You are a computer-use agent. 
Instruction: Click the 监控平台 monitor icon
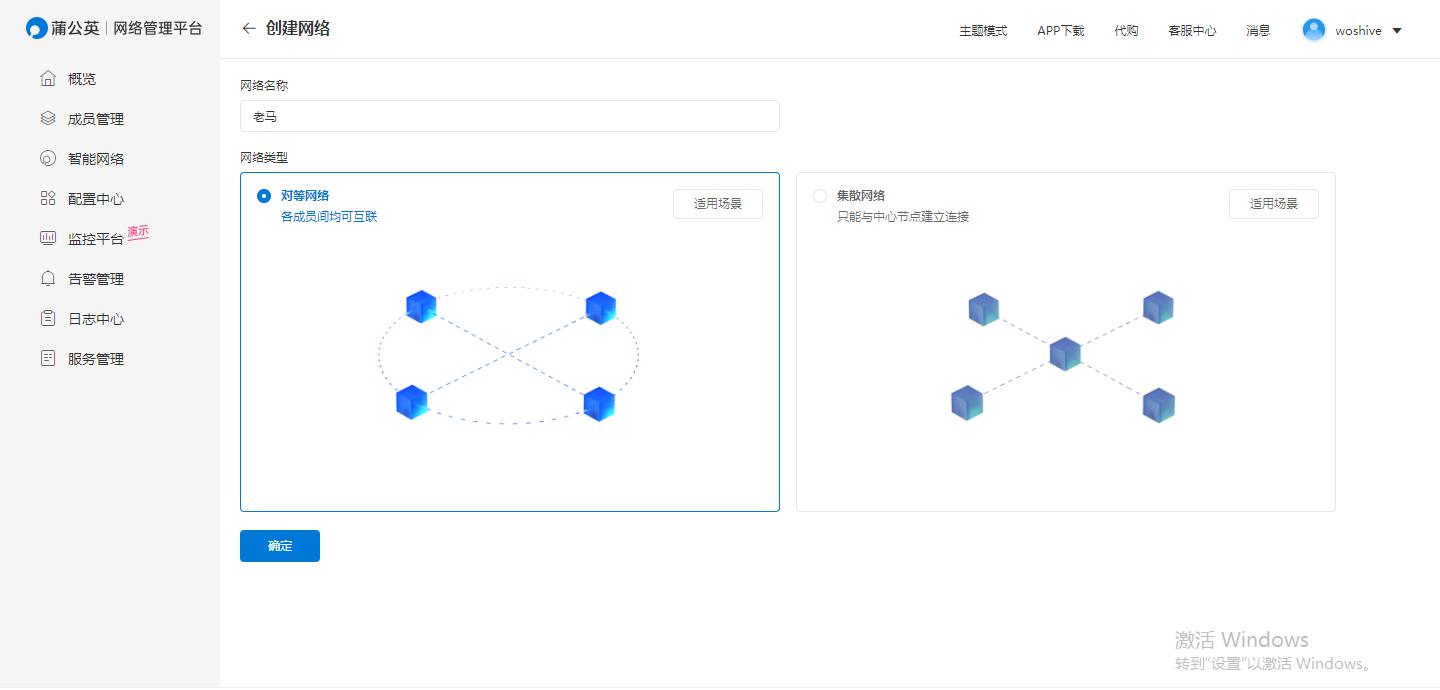coord(47,239)
